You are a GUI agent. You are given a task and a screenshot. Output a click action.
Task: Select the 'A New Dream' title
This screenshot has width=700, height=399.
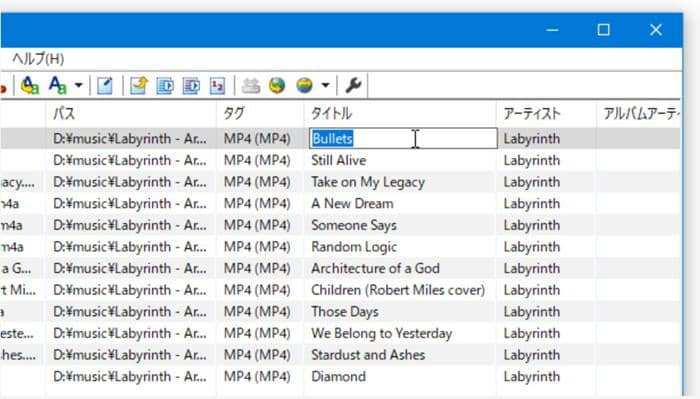tap(352, 204)
